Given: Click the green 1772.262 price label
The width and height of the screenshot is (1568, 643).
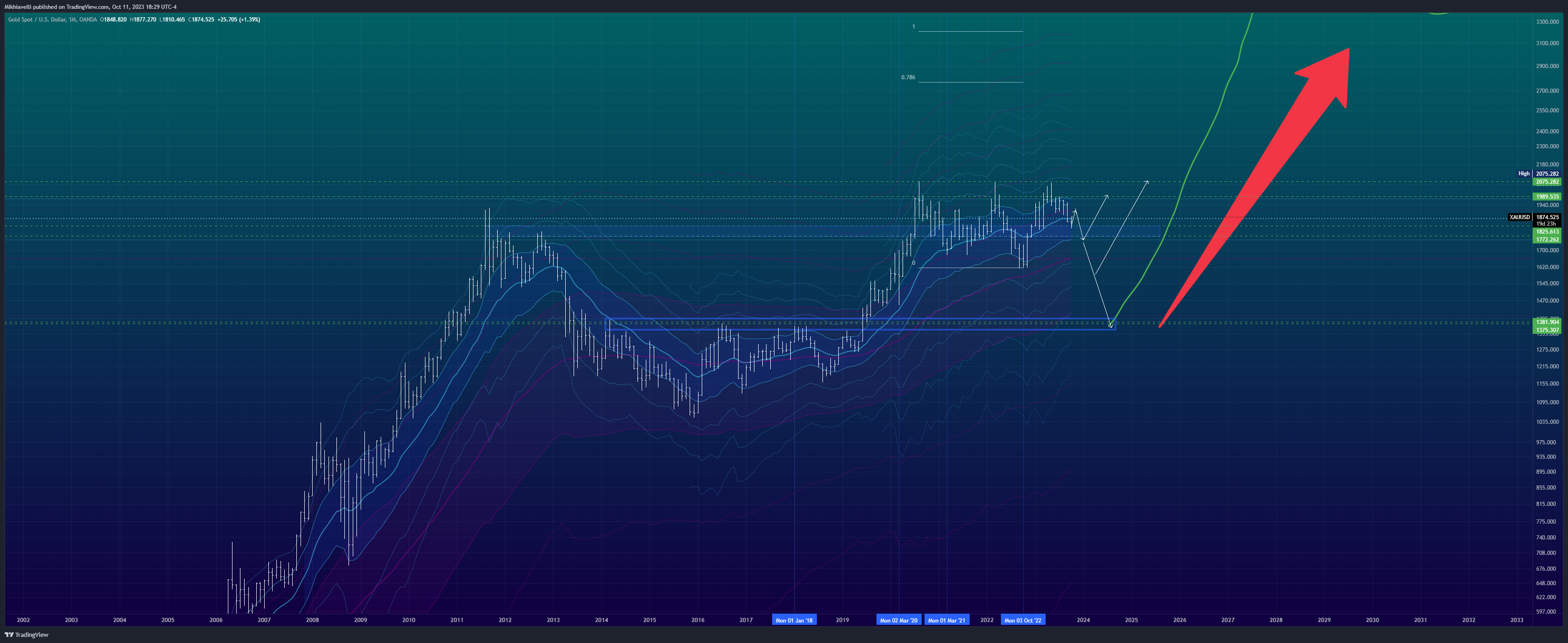Looking at the screenshot, I should tap(1547, 239).
